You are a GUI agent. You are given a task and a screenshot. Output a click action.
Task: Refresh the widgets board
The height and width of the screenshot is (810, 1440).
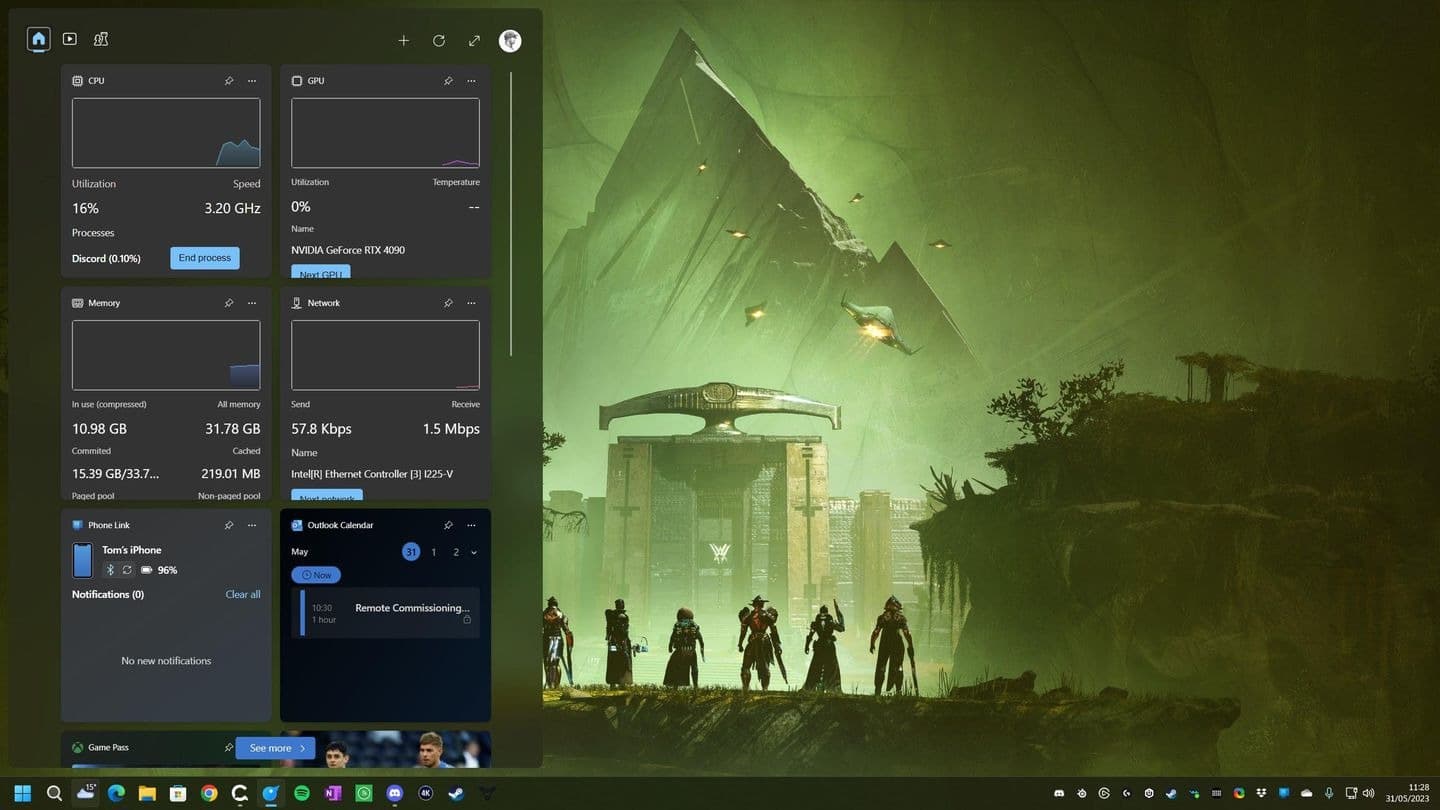[x=439, y=40]
